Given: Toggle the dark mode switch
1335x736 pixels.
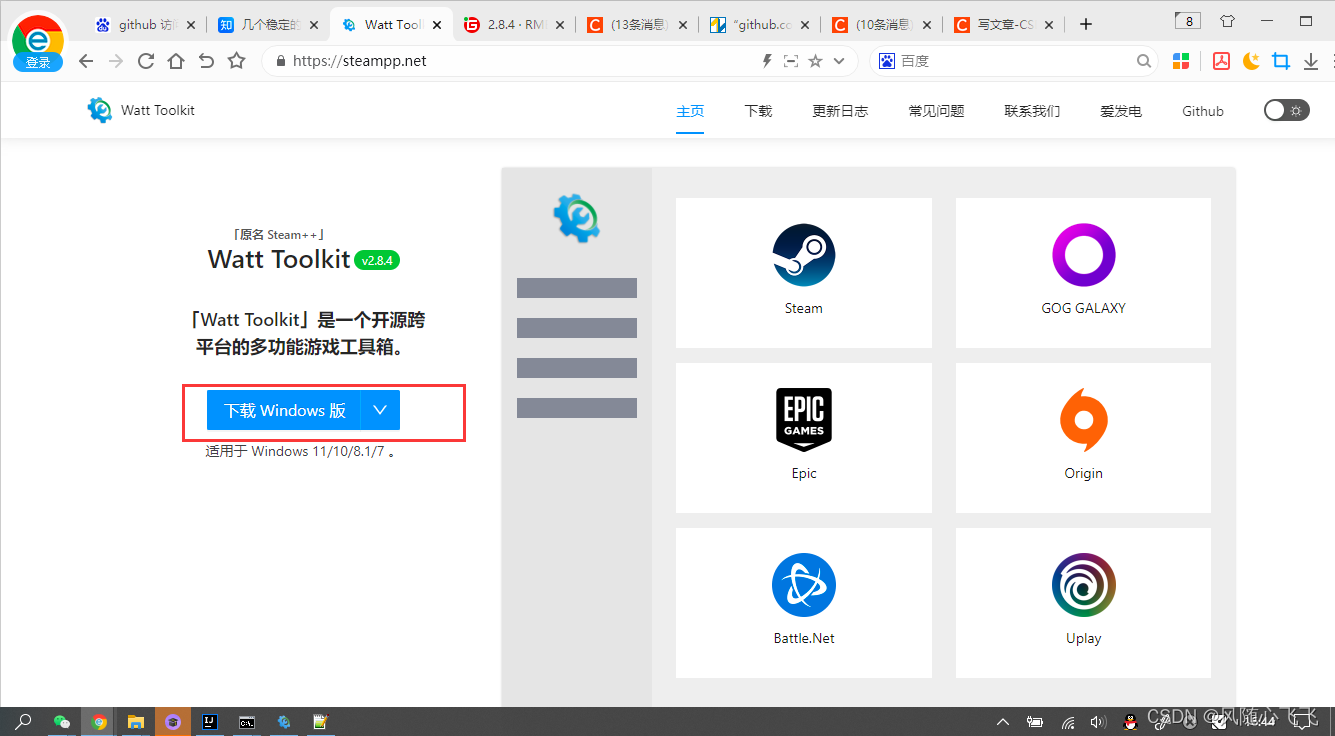Looking at the screenshot, I should (1286, 110).
